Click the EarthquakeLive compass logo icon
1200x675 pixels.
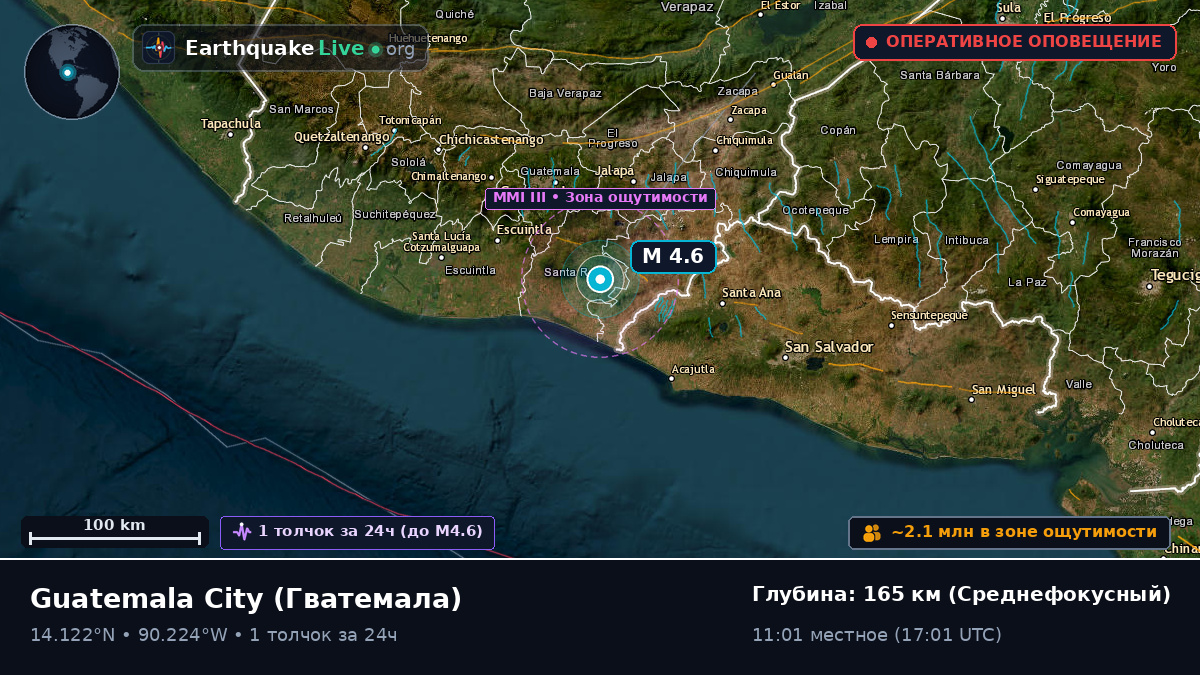[x=158, y=48]
